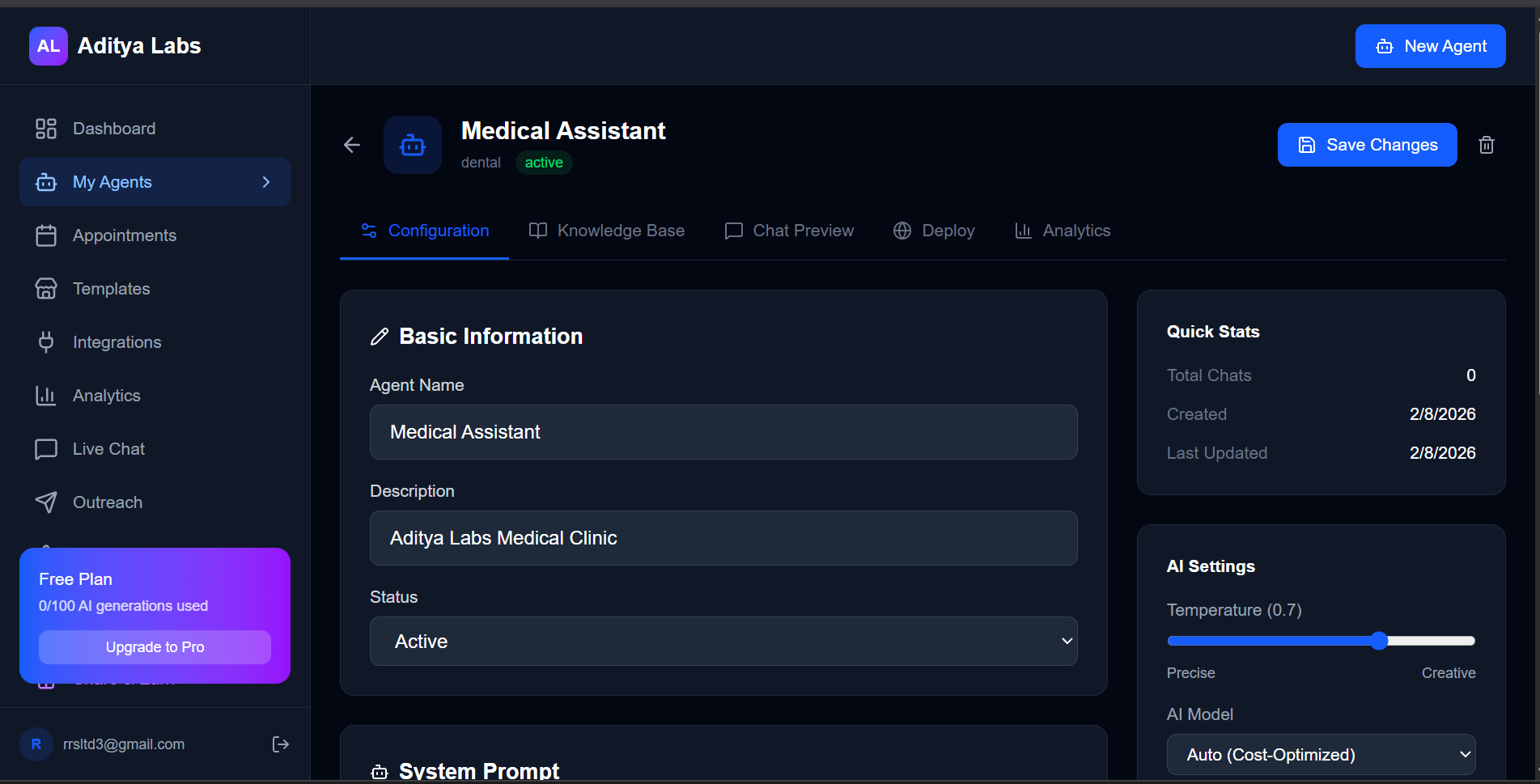The width and height of the screenshot is (1540, 784).
Task: Click in the Description field
Action: pos(723,538)
